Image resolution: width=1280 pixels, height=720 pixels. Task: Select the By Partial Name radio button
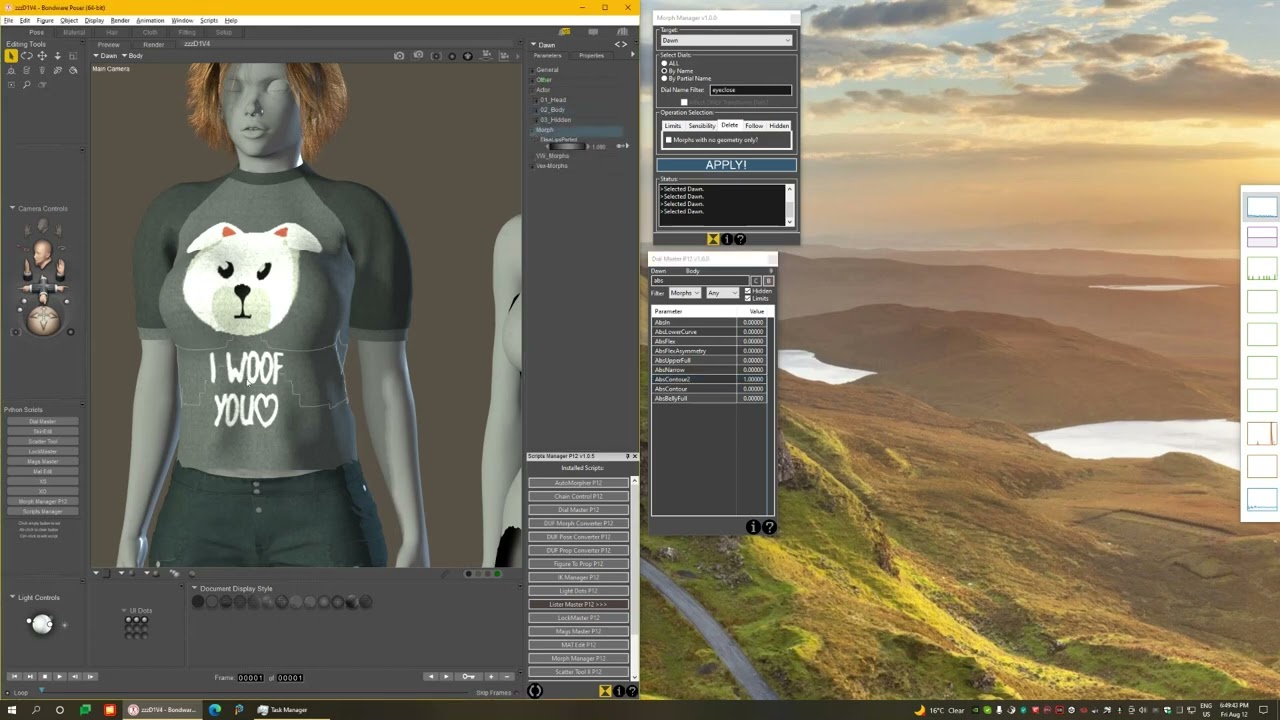pyautogui.click(x=664, y=78)
